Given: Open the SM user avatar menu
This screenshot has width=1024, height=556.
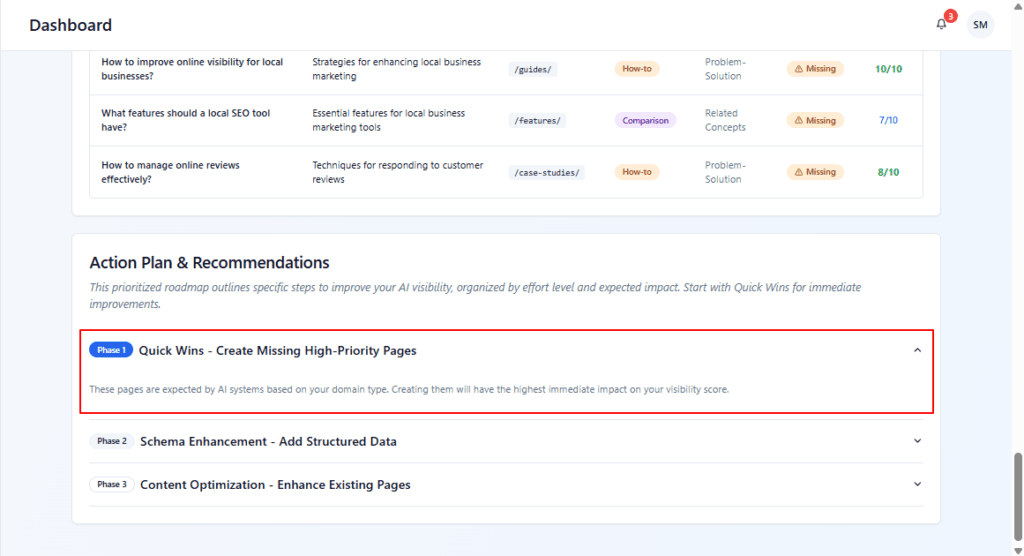Looking at the screenshot, I should click(x=980, y=25).
